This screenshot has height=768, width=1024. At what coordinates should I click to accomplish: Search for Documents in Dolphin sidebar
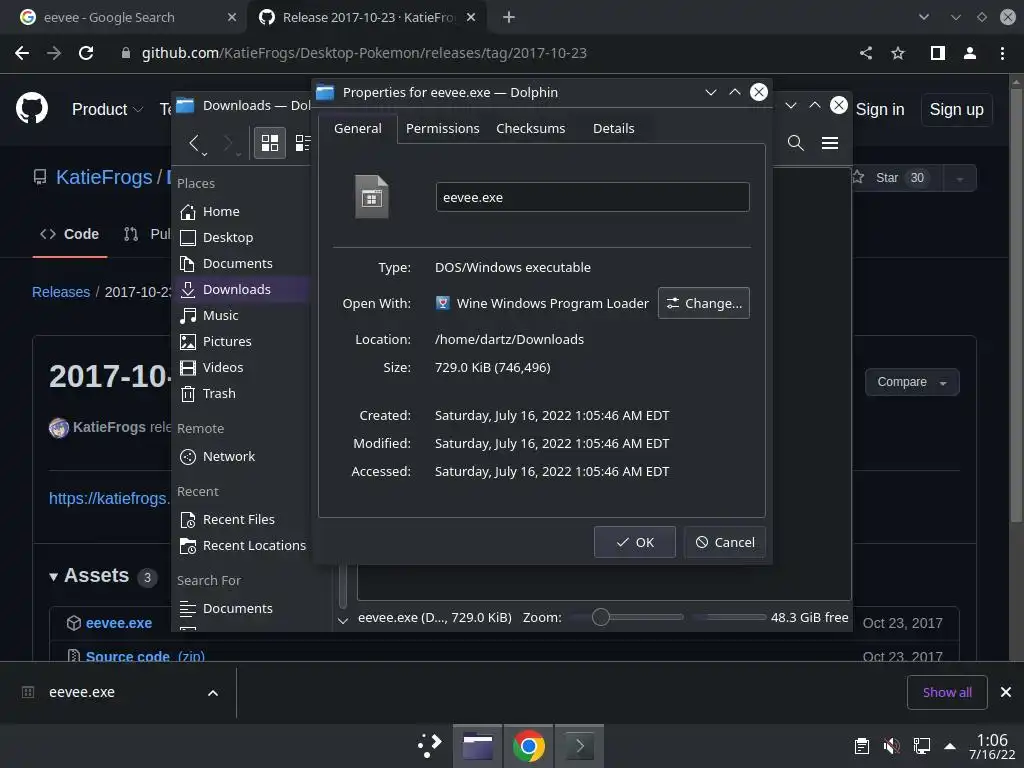click(x=240, y=609)
